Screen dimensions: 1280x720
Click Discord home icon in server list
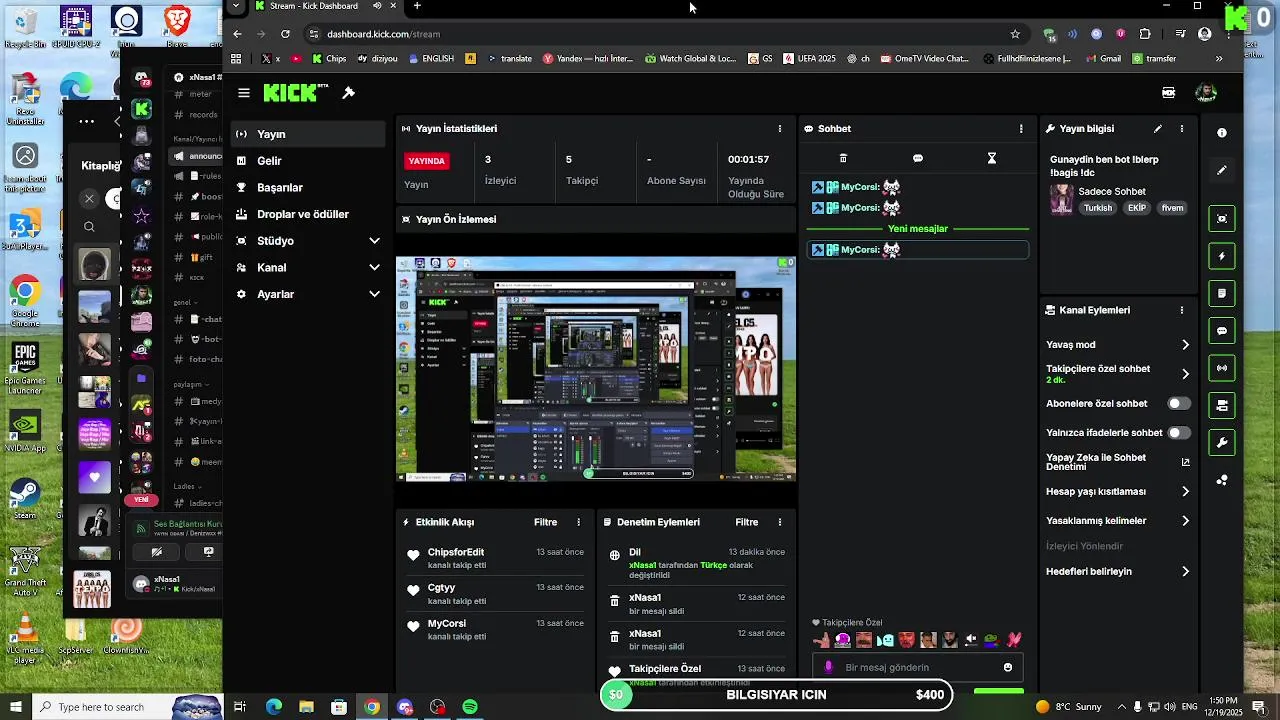pyautogui.click(x=142, y=78)
